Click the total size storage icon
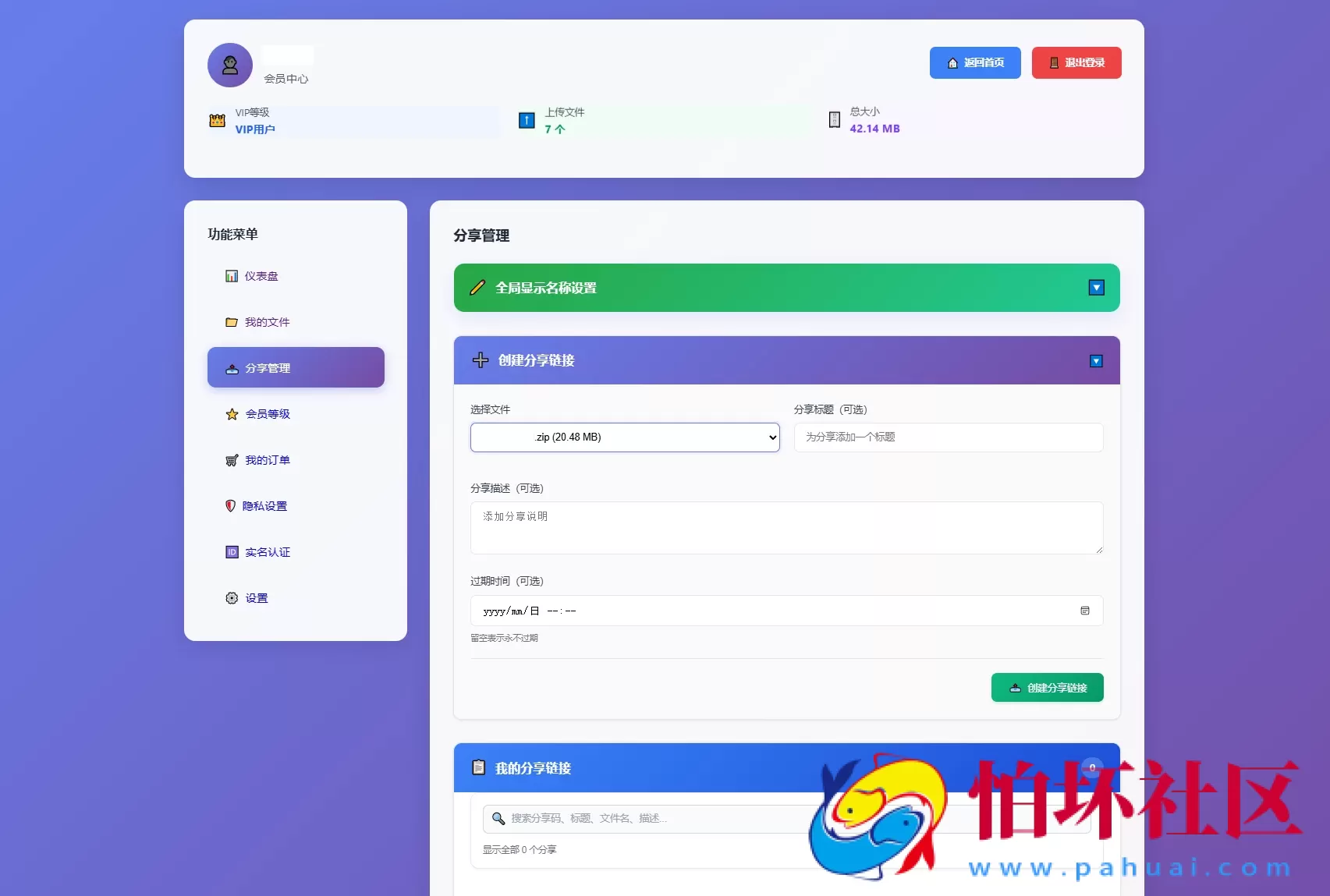 click(834, 119)
